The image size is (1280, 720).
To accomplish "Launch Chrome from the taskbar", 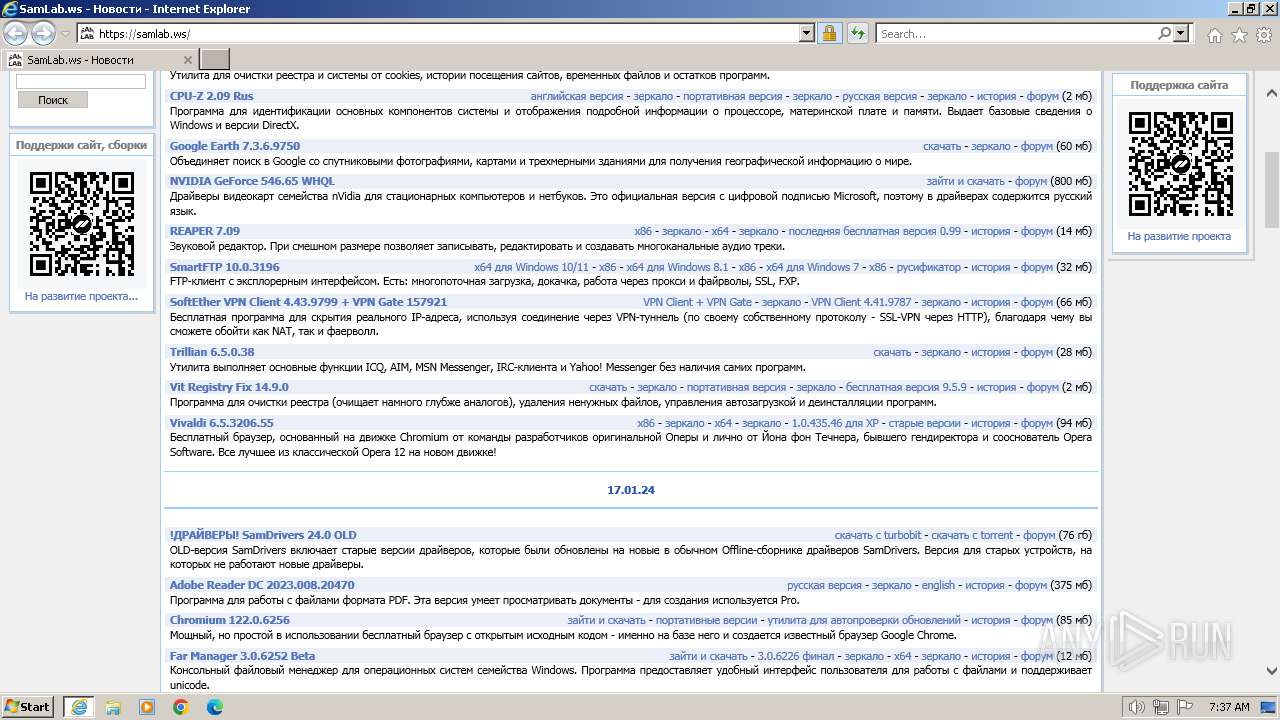I will 181,707.
